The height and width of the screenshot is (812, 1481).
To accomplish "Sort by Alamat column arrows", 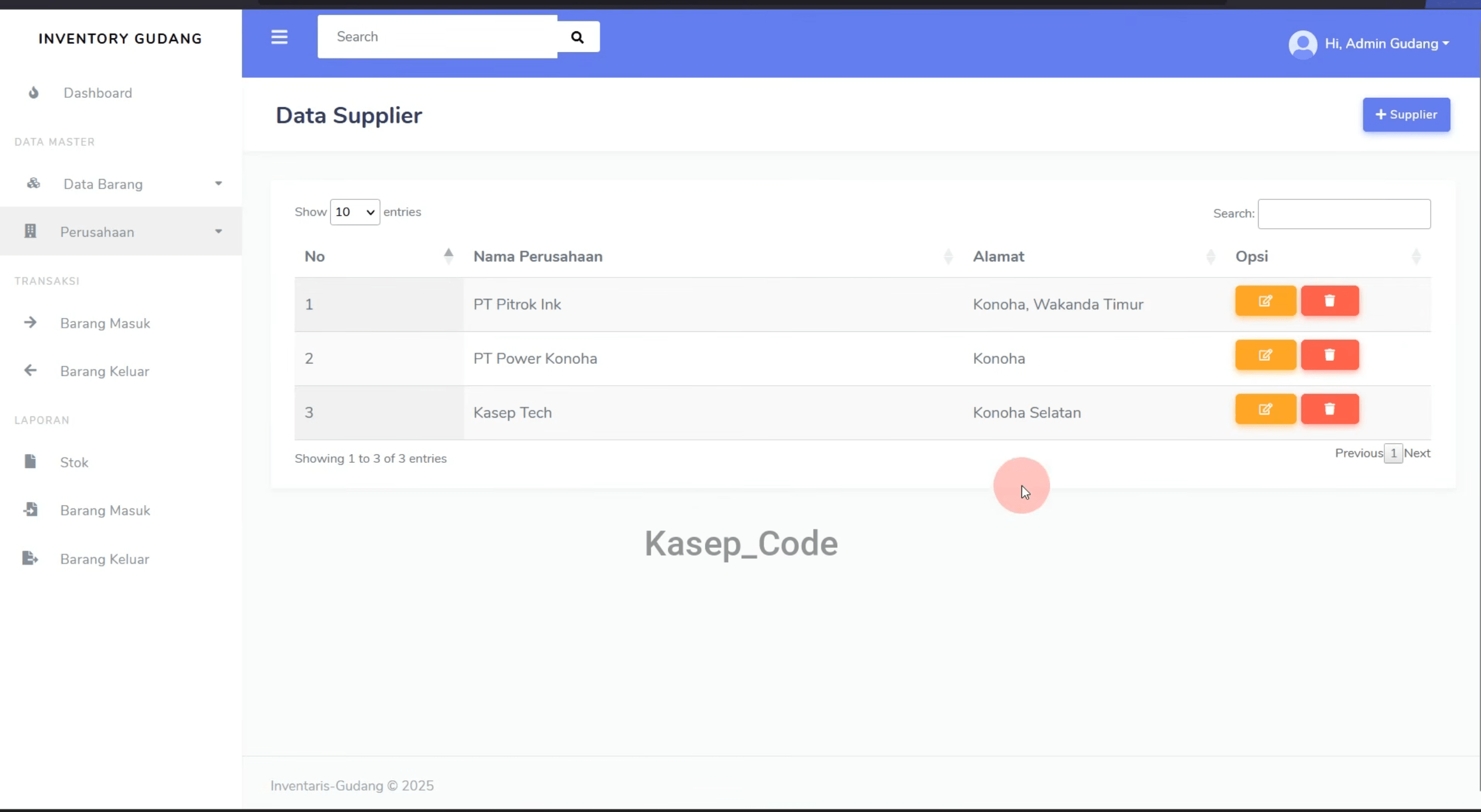I will 1210,256.
